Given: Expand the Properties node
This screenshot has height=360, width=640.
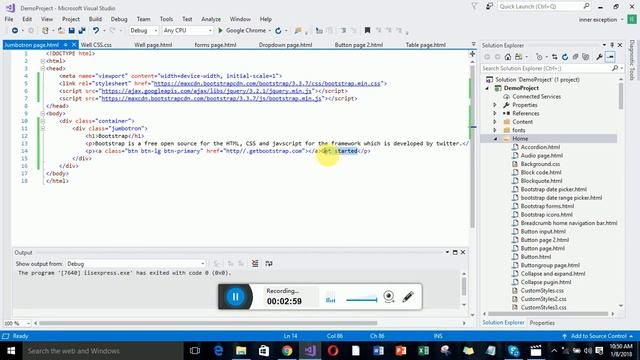Looking at the screenshot, I should (x=495, y=105).
